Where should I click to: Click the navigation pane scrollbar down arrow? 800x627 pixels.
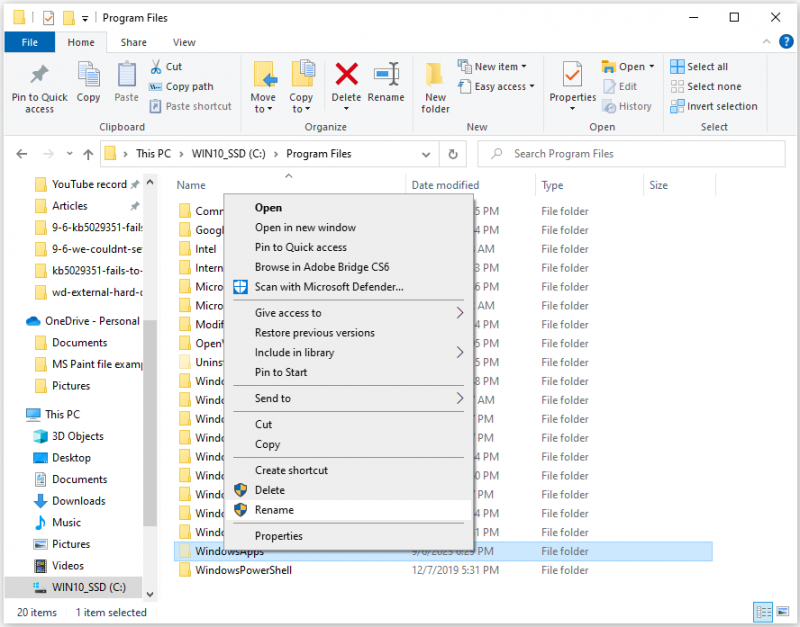pyautogui.click(x=149, y=594)
